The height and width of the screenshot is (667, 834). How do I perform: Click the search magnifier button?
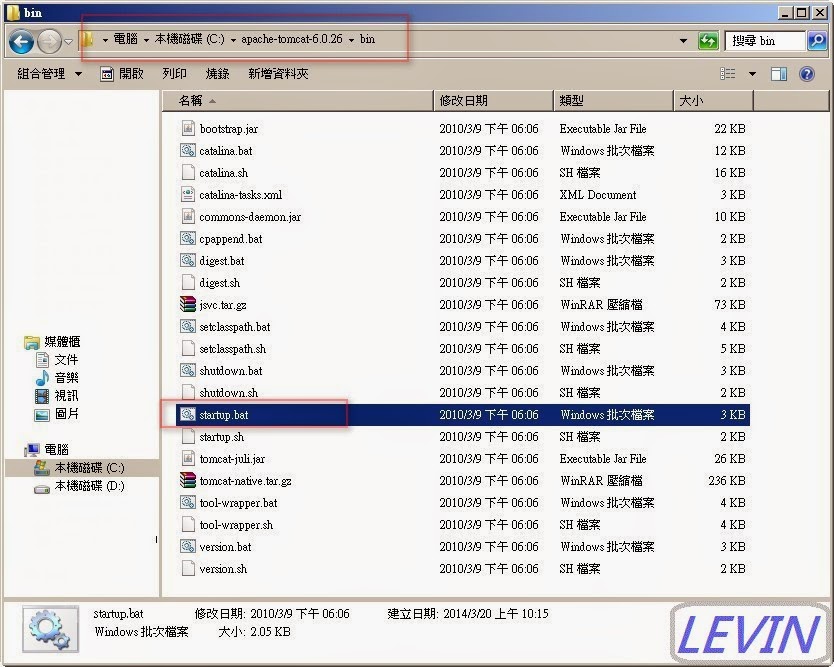tap(816, 41)
